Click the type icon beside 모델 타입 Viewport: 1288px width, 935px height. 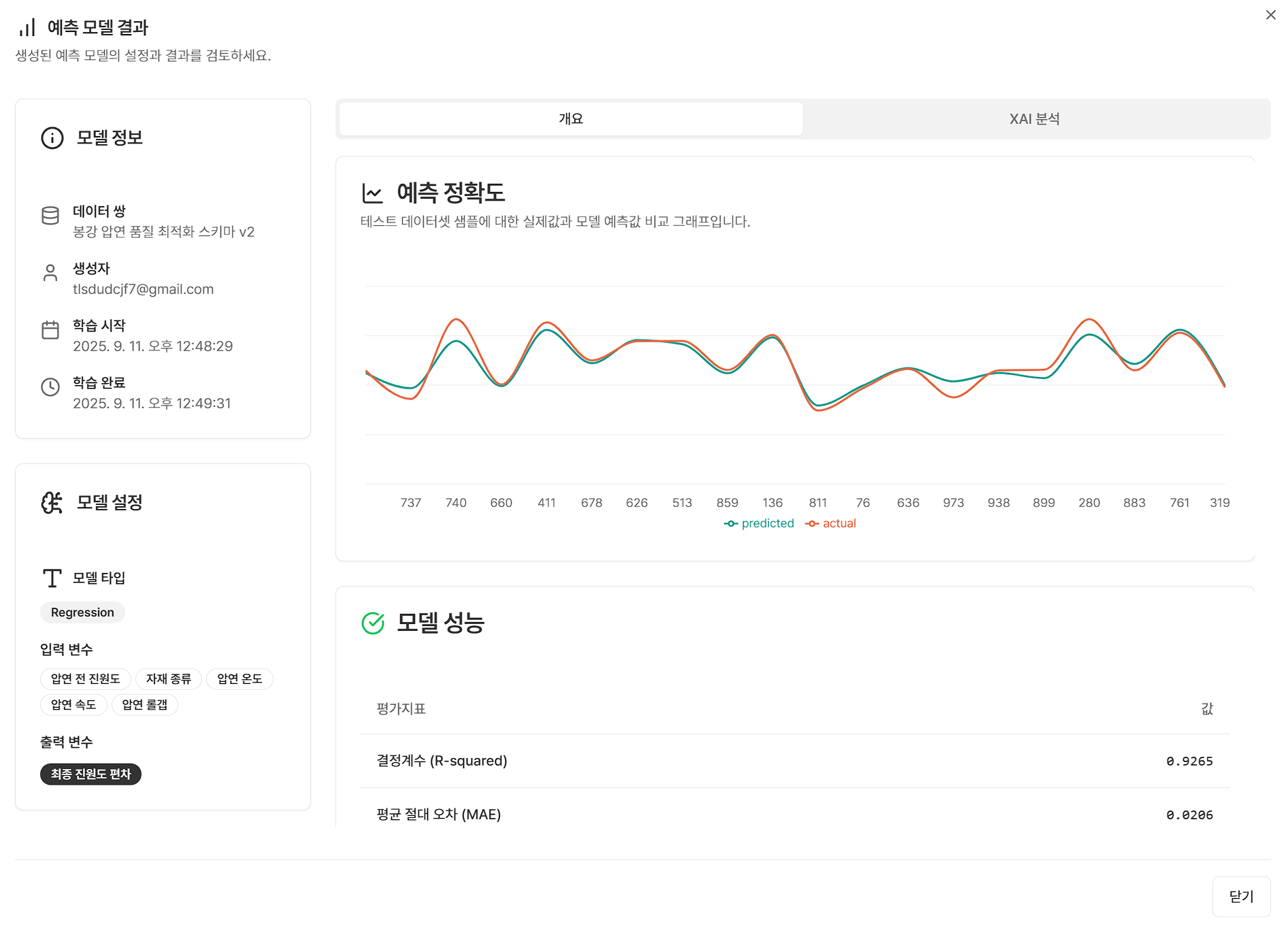[x=52, y=578]
